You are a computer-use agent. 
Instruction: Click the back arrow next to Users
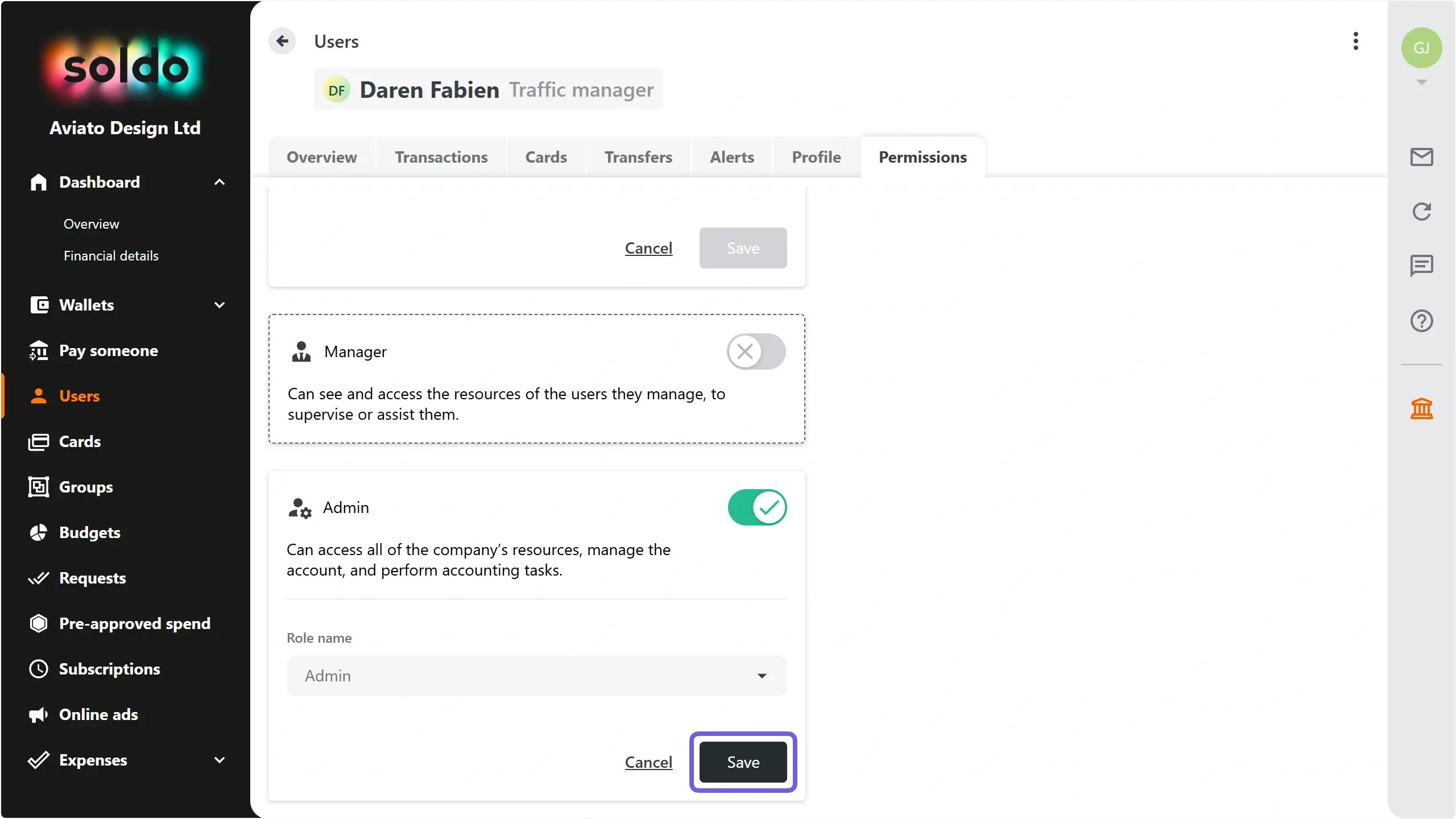[282, 41]
